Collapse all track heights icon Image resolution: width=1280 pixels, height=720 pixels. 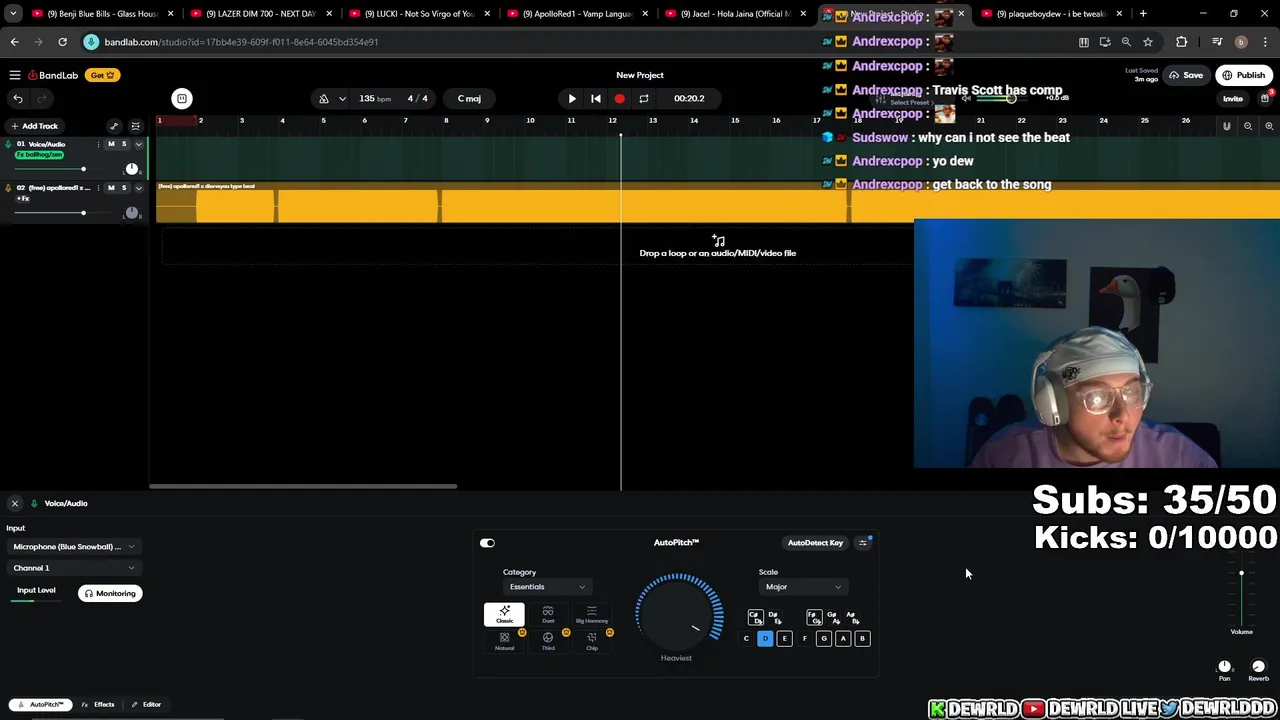(x=135, y=126)
